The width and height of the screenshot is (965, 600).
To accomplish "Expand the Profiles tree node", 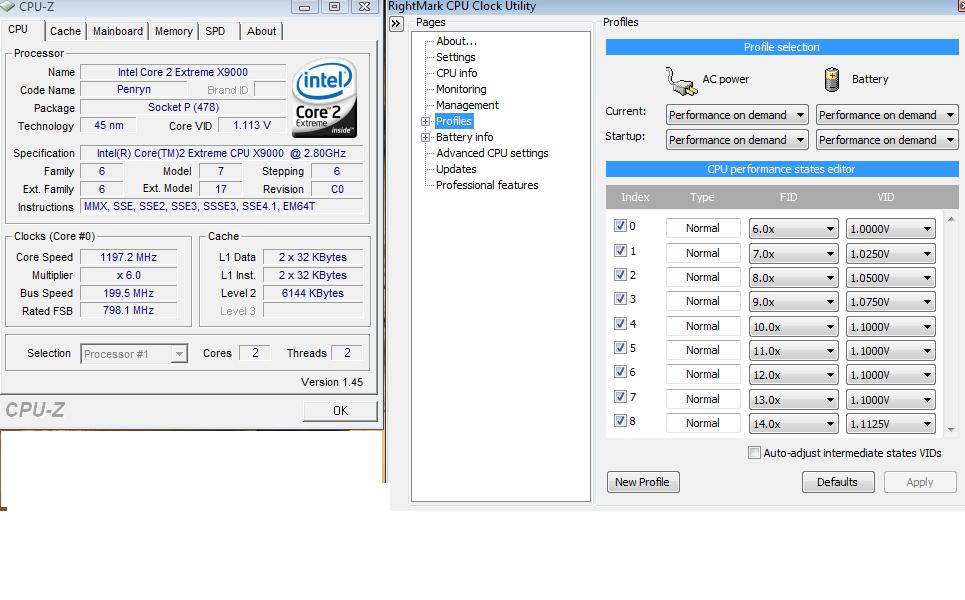I will click(425, 121).
